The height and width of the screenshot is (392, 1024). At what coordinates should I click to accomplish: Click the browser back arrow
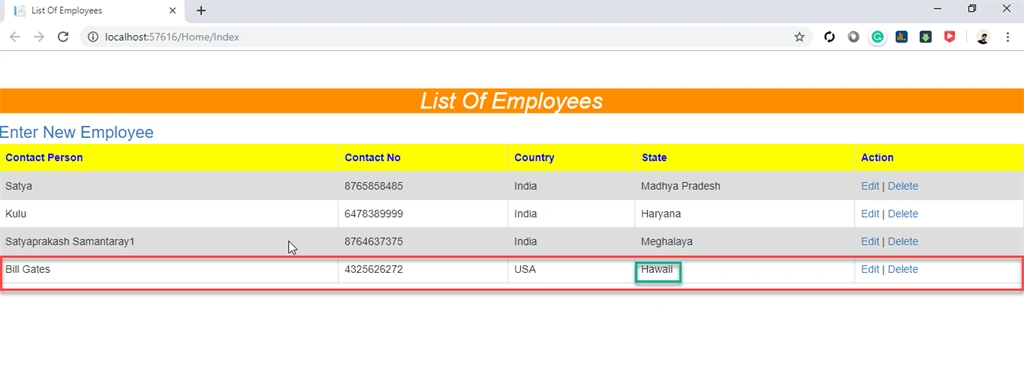[x=14, y=37]
